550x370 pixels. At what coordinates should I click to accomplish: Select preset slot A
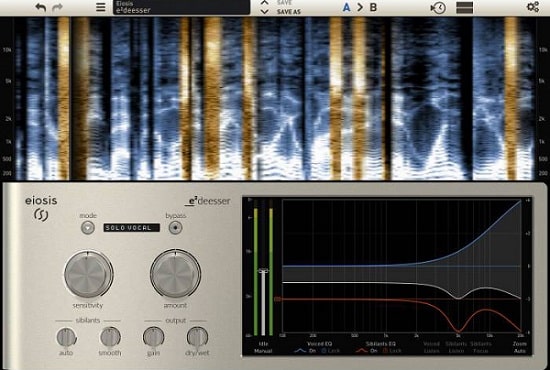coord(346,7)
